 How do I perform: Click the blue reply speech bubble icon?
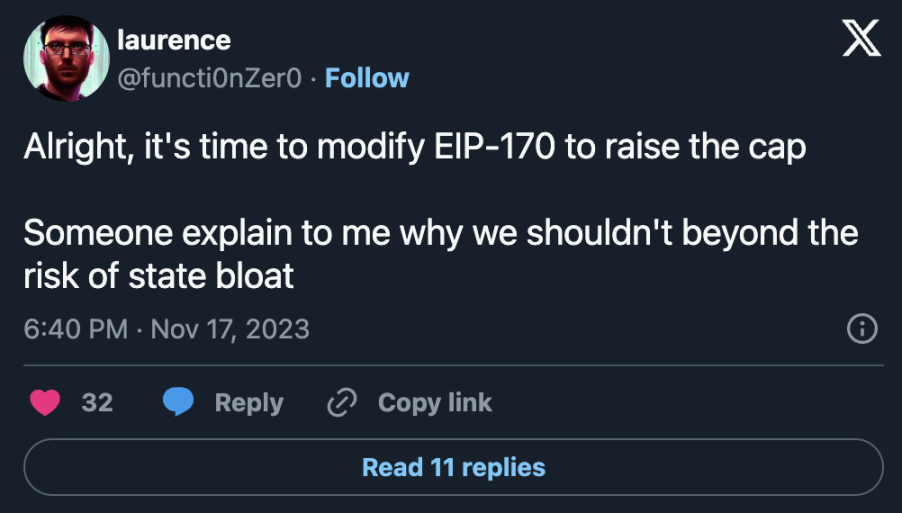[178, 401]
